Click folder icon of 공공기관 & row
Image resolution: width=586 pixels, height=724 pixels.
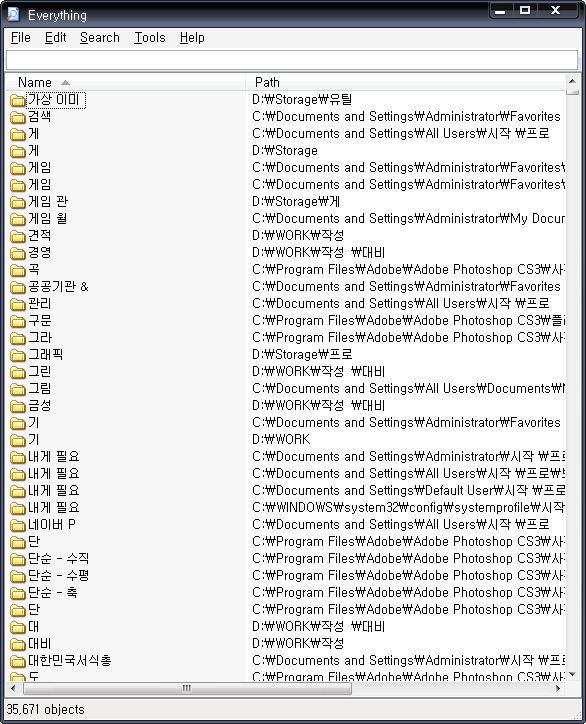pos(18,287)
